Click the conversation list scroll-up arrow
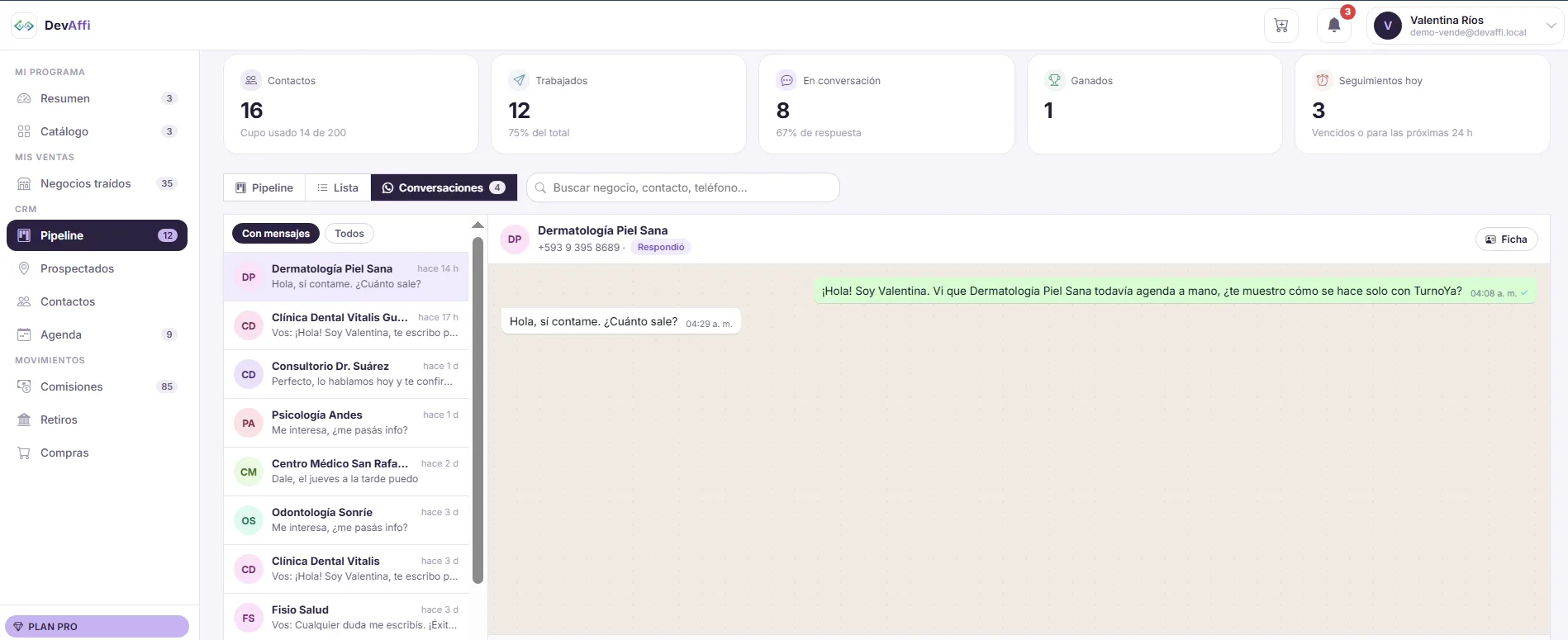This screenshot has height=640, width=1568. pos(478,225)
